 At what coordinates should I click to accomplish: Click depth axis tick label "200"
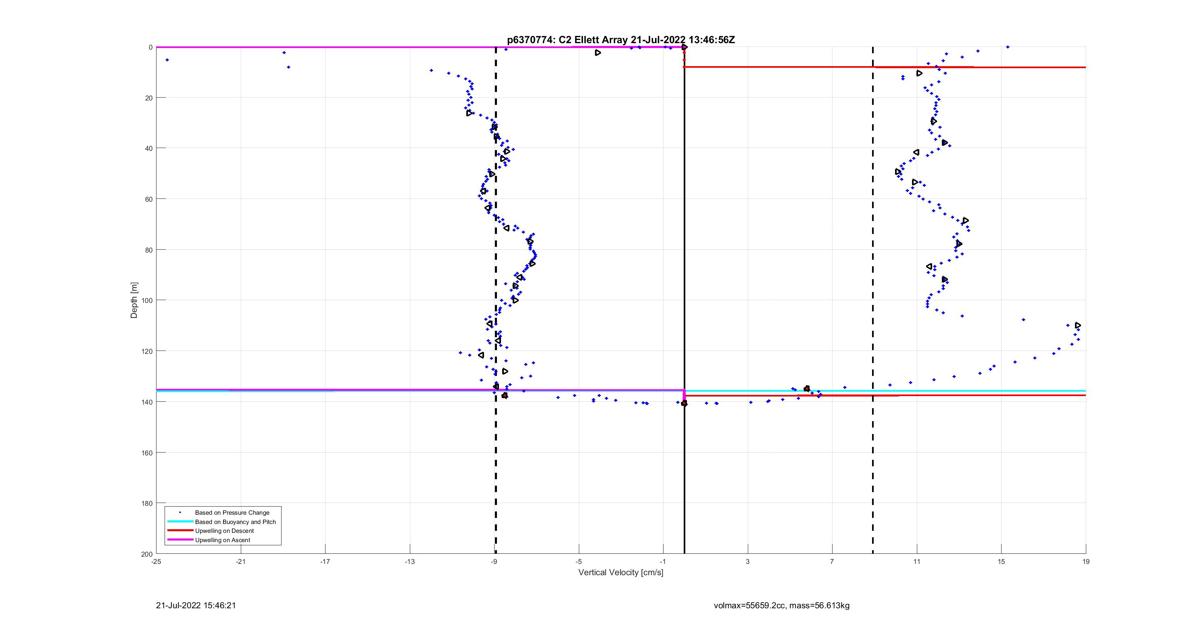pos(145,554)
